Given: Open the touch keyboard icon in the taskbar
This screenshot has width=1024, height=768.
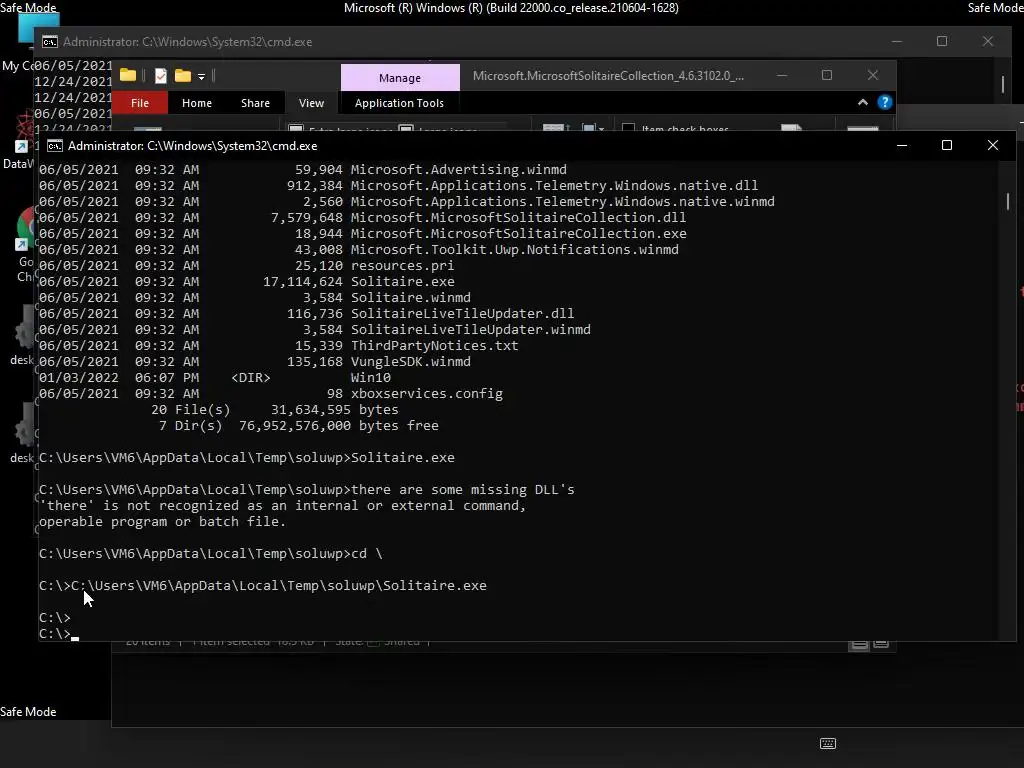Looking at the screenshot, I should pos(827,743).
